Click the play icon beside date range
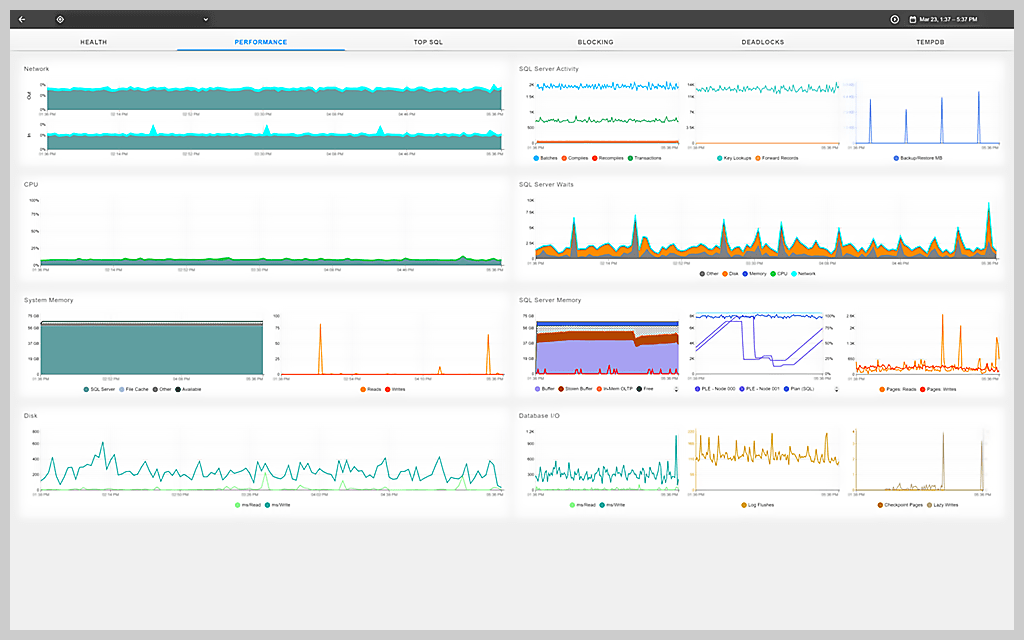The image size is (1024, 640). pyautogui.click(x=894, y=19)
